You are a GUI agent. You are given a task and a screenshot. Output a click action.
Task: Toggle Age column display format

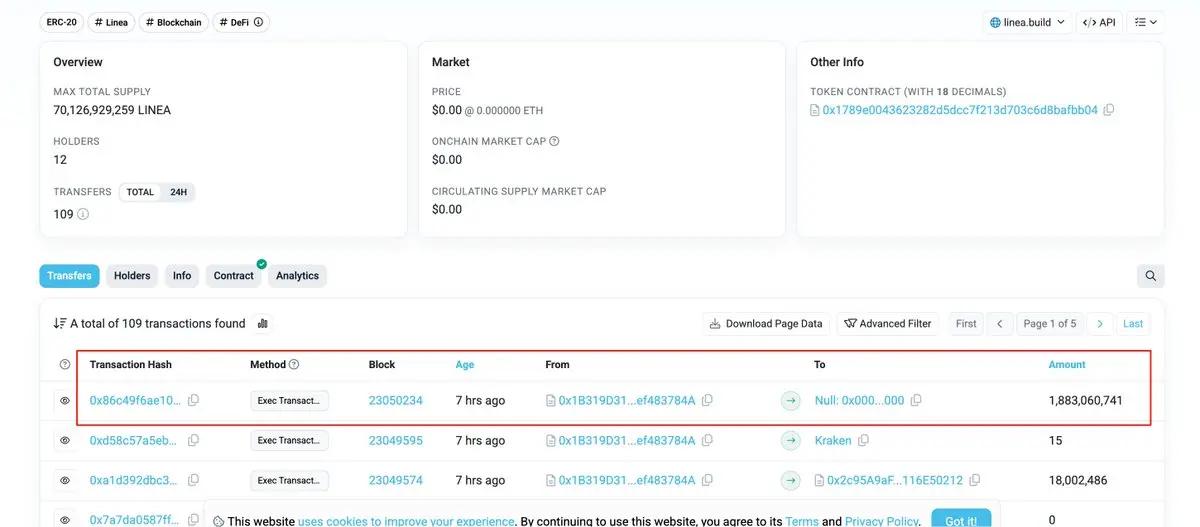(465, 365)
